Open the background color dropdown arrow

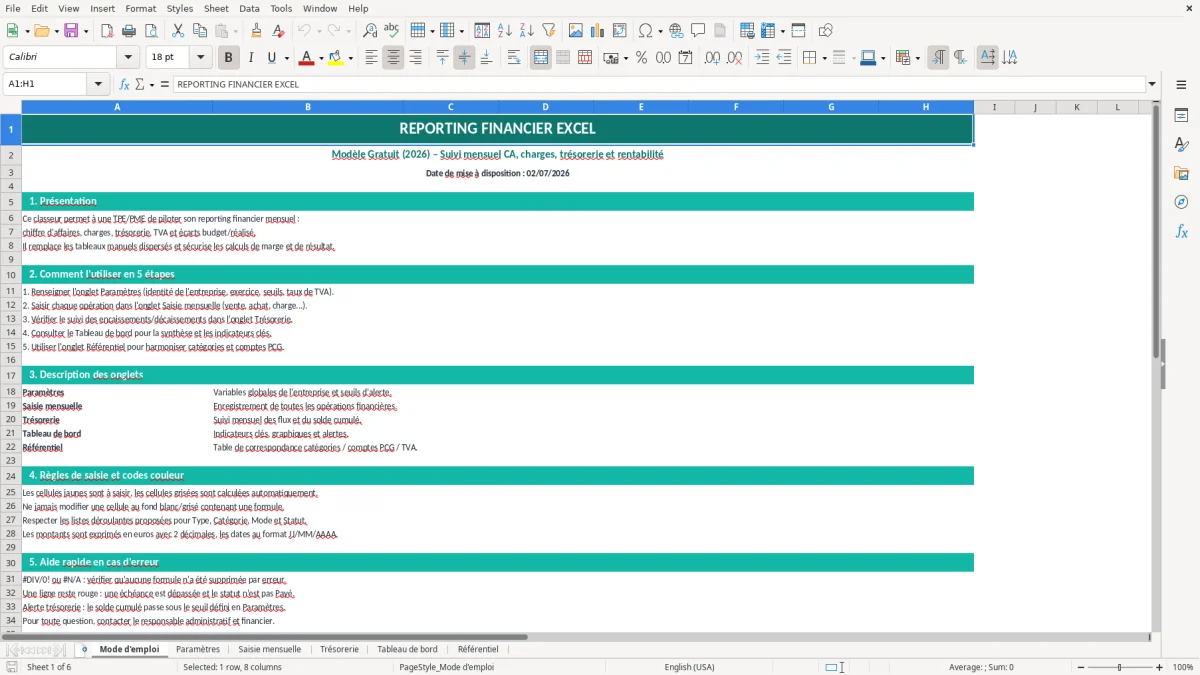[350, 58]
